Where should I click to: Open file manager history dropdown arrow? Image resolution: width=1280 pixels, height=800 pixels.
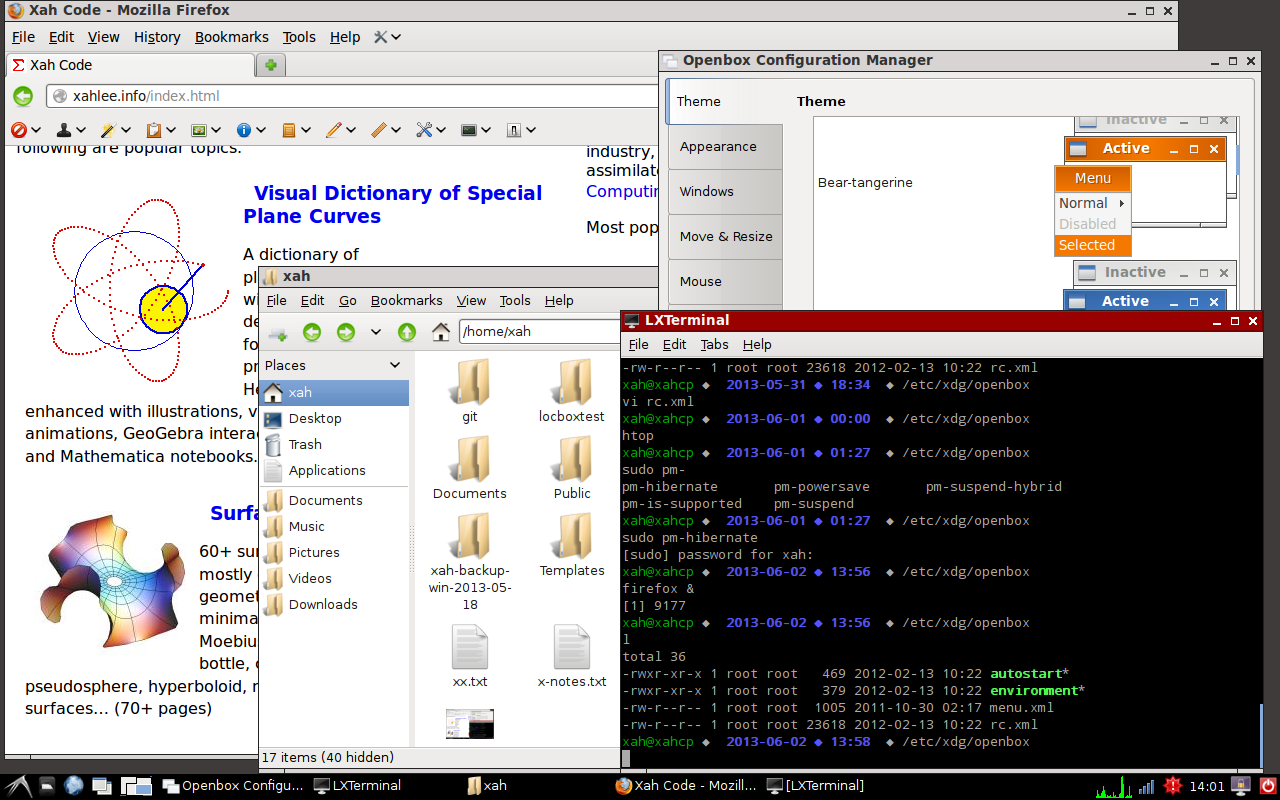(376, 332)
